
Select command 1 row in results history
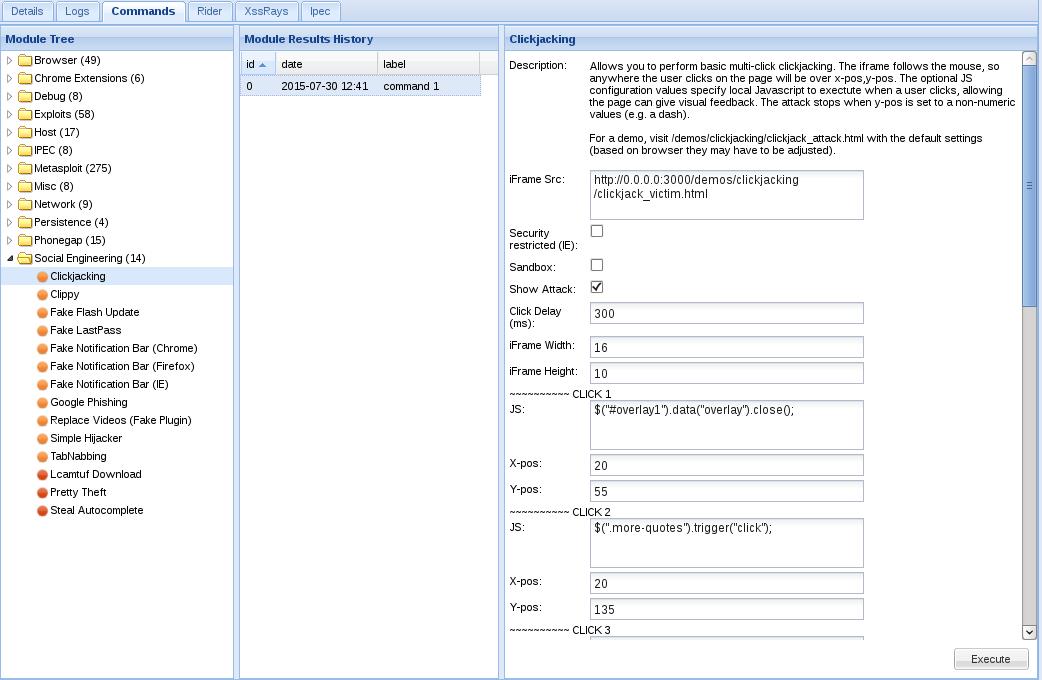pos(360,86)
